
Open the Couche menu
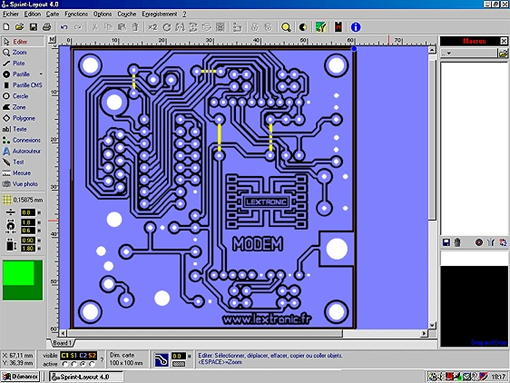[127, 14]
